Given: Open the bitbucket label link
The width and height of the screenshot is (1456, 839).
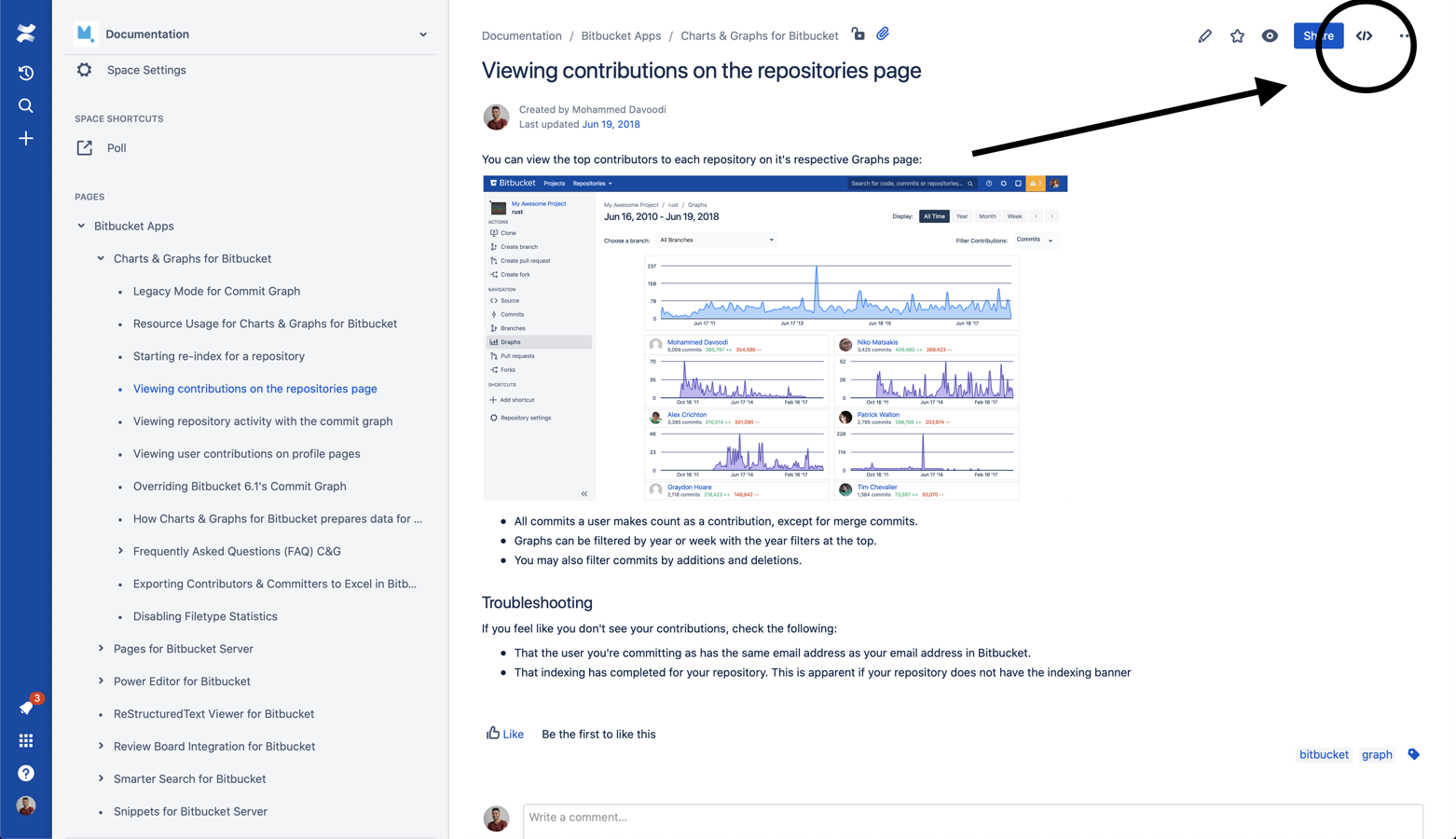Looking at the screenshot, I should tap(1324, 754).
